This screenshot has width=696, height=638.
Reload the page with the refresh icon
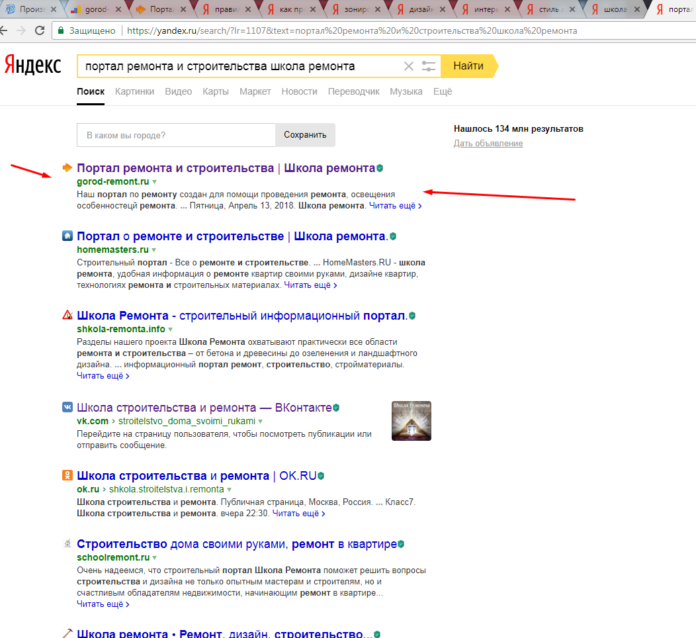tap(40, 31)
